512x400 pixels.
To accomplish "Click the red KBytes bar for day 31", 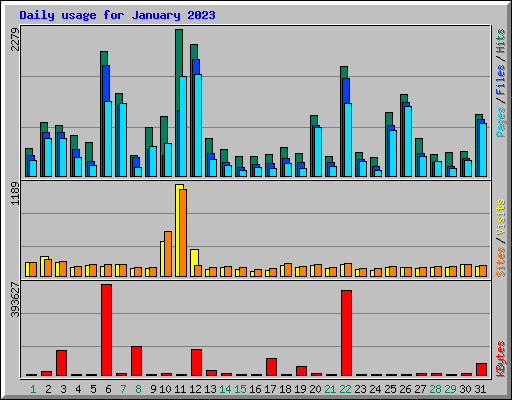I will (482, 370).
